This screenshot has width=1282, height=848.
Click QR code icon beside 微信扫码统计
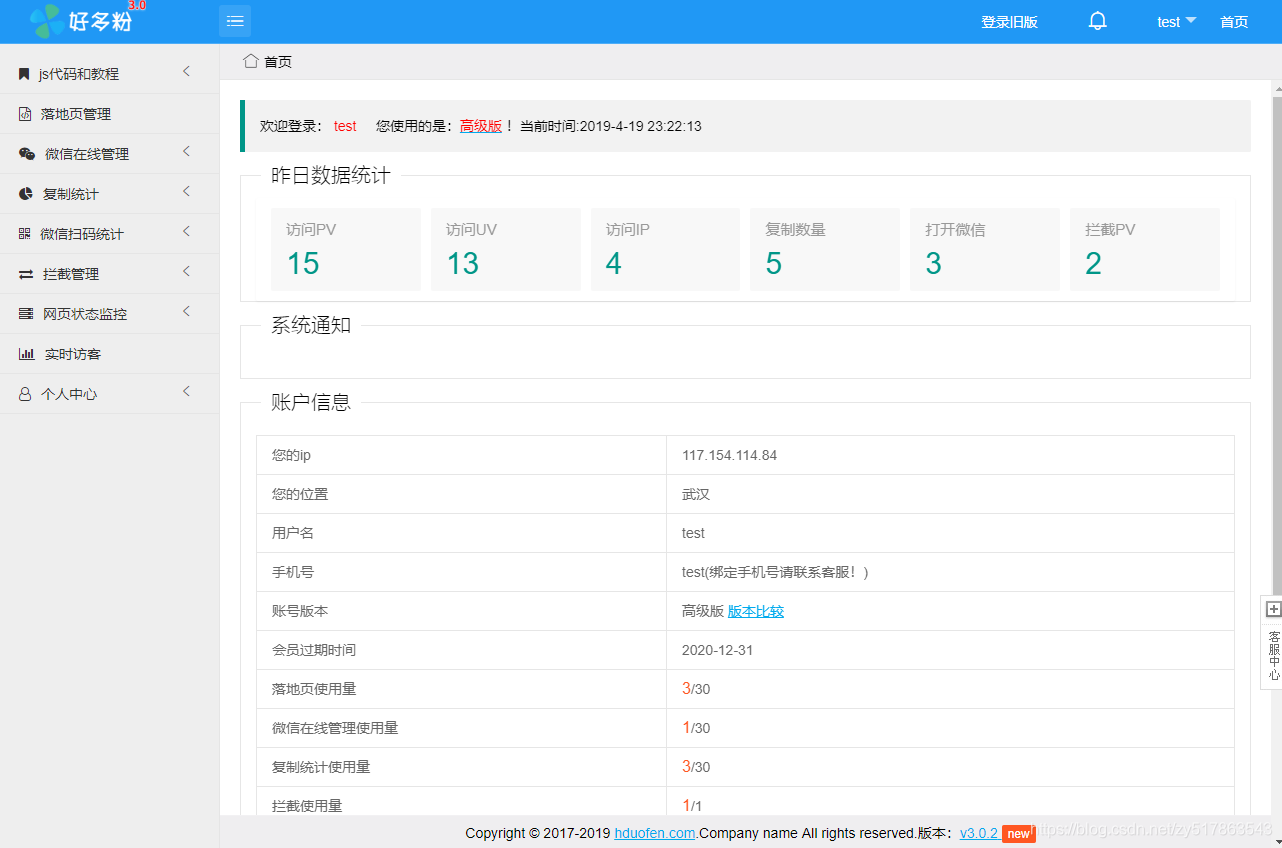tap(25, 234)
